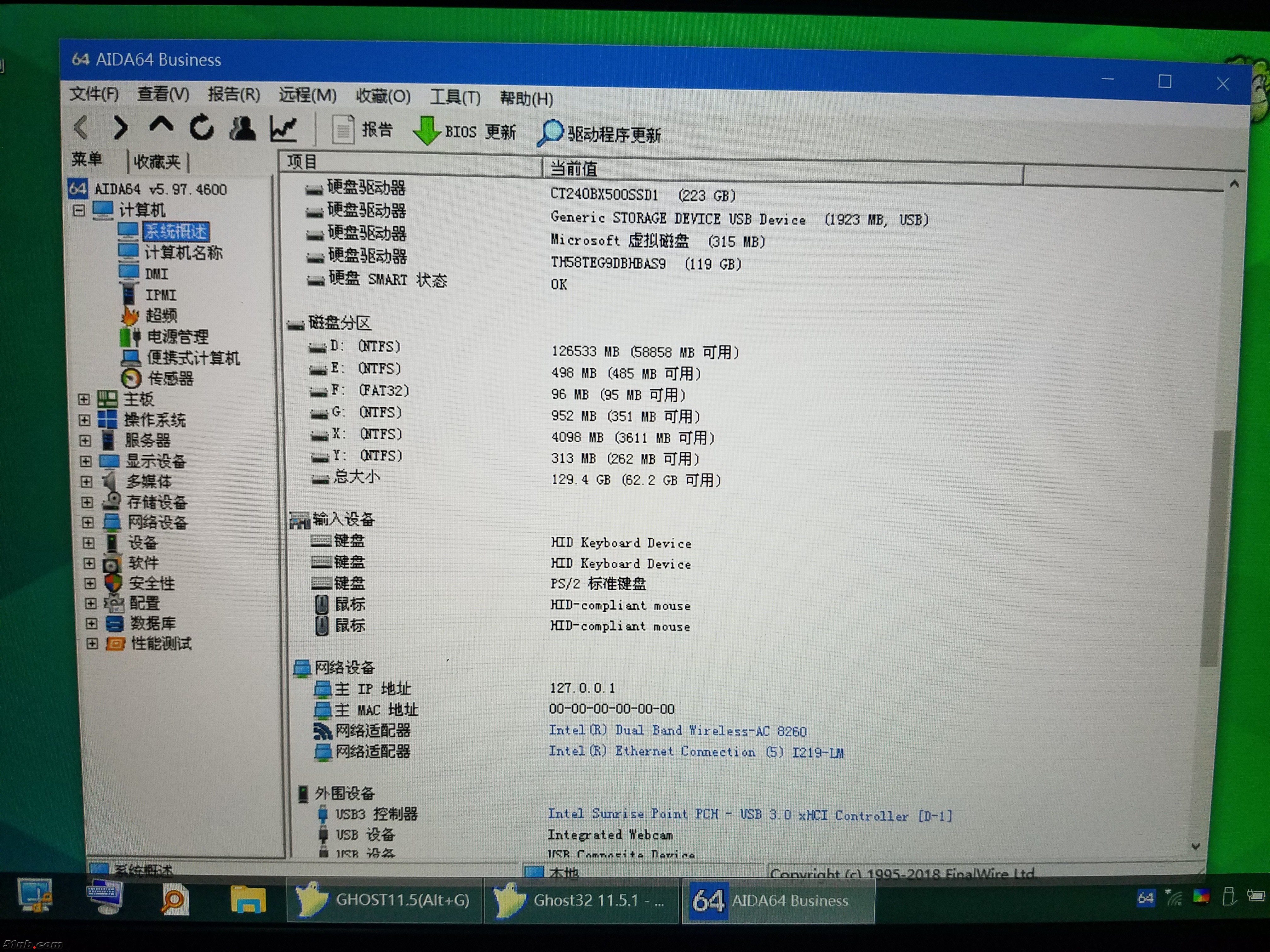Screen dimensions: 1270x952
Task: Click the Refresh icon in toolbar
Action: (x=202, y=127)
